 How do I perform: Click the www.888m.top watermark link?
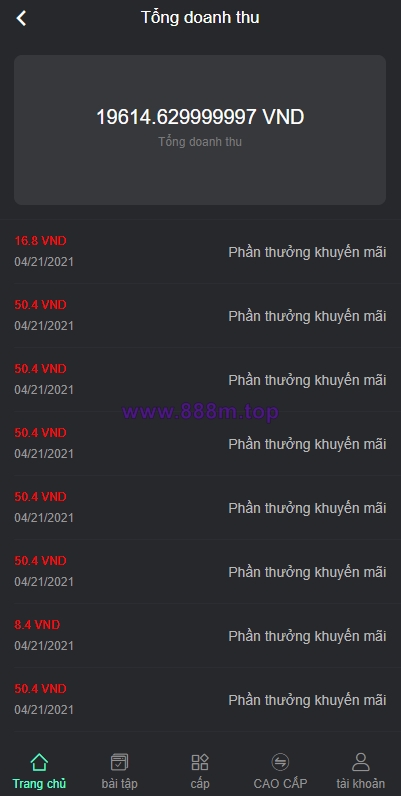point(200,412)
